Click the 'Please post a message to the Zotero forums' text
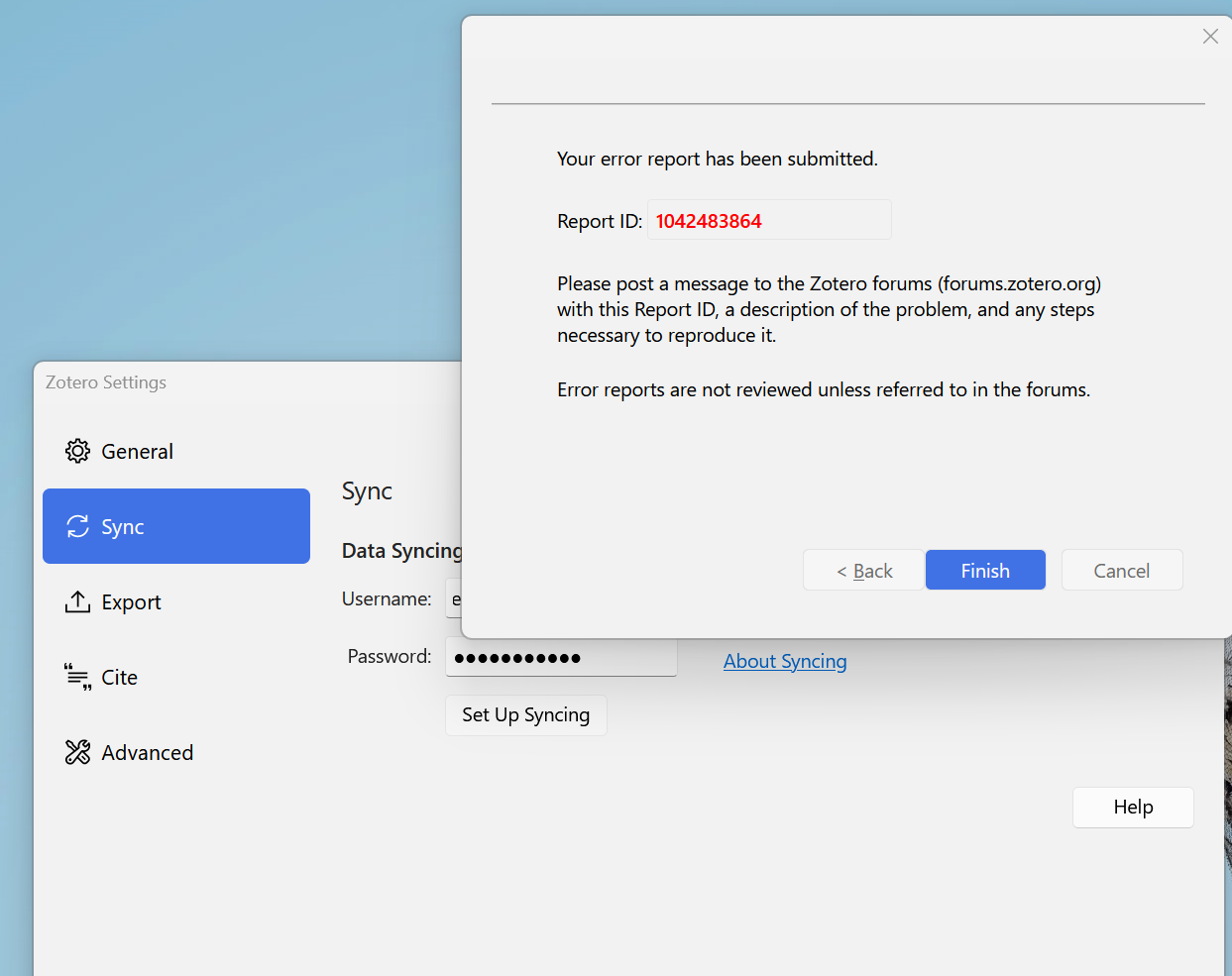Screen dimensions: 1232x976 (x=829, y=309)
